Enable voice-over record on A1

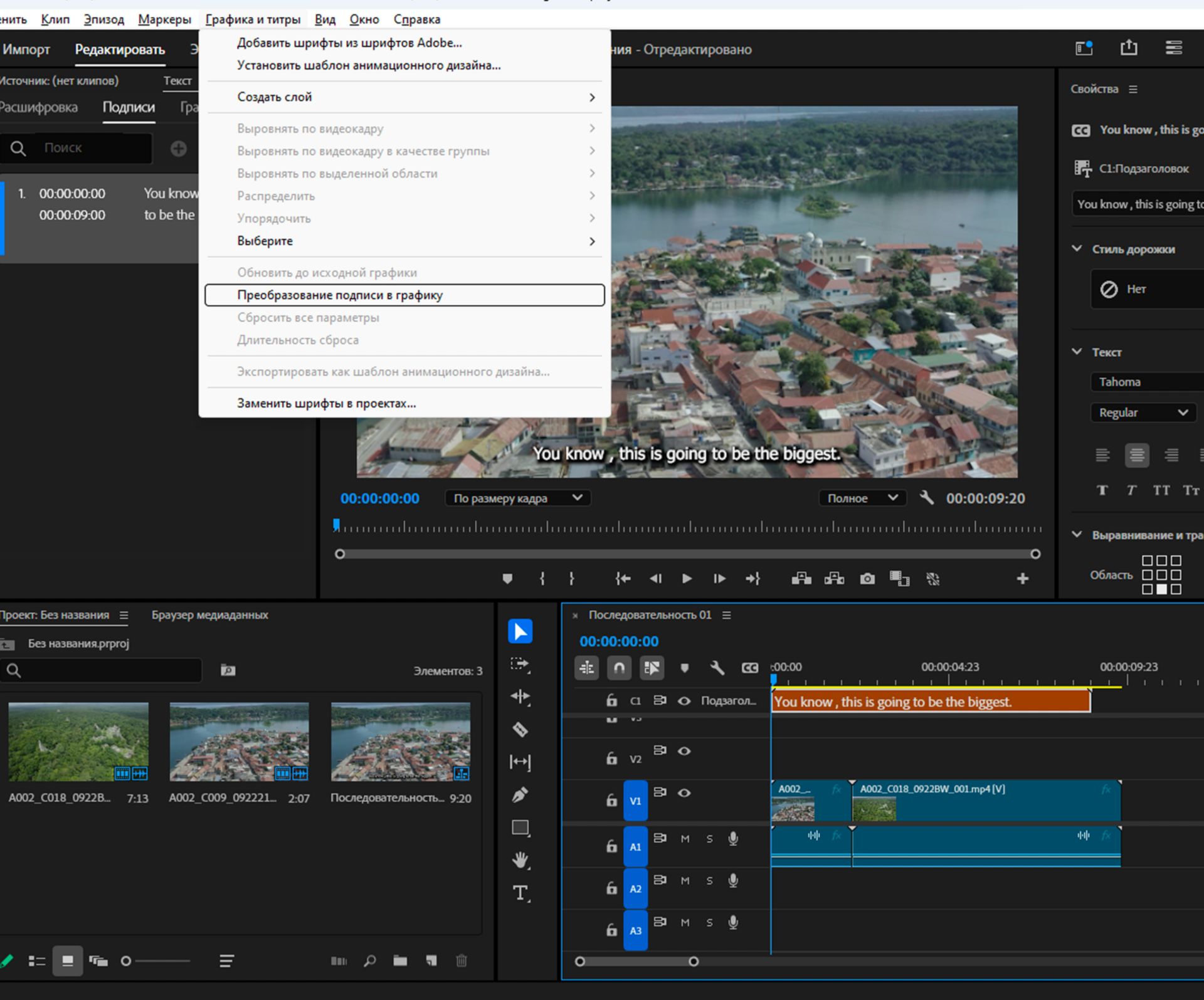pos(732,839)
